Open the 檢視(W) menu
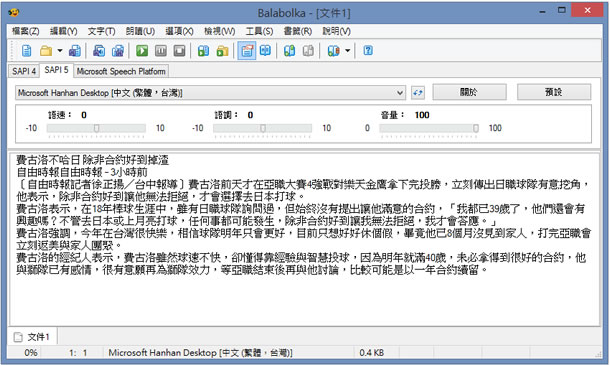This screenshot has width=610, height=365. coord(219,31)
